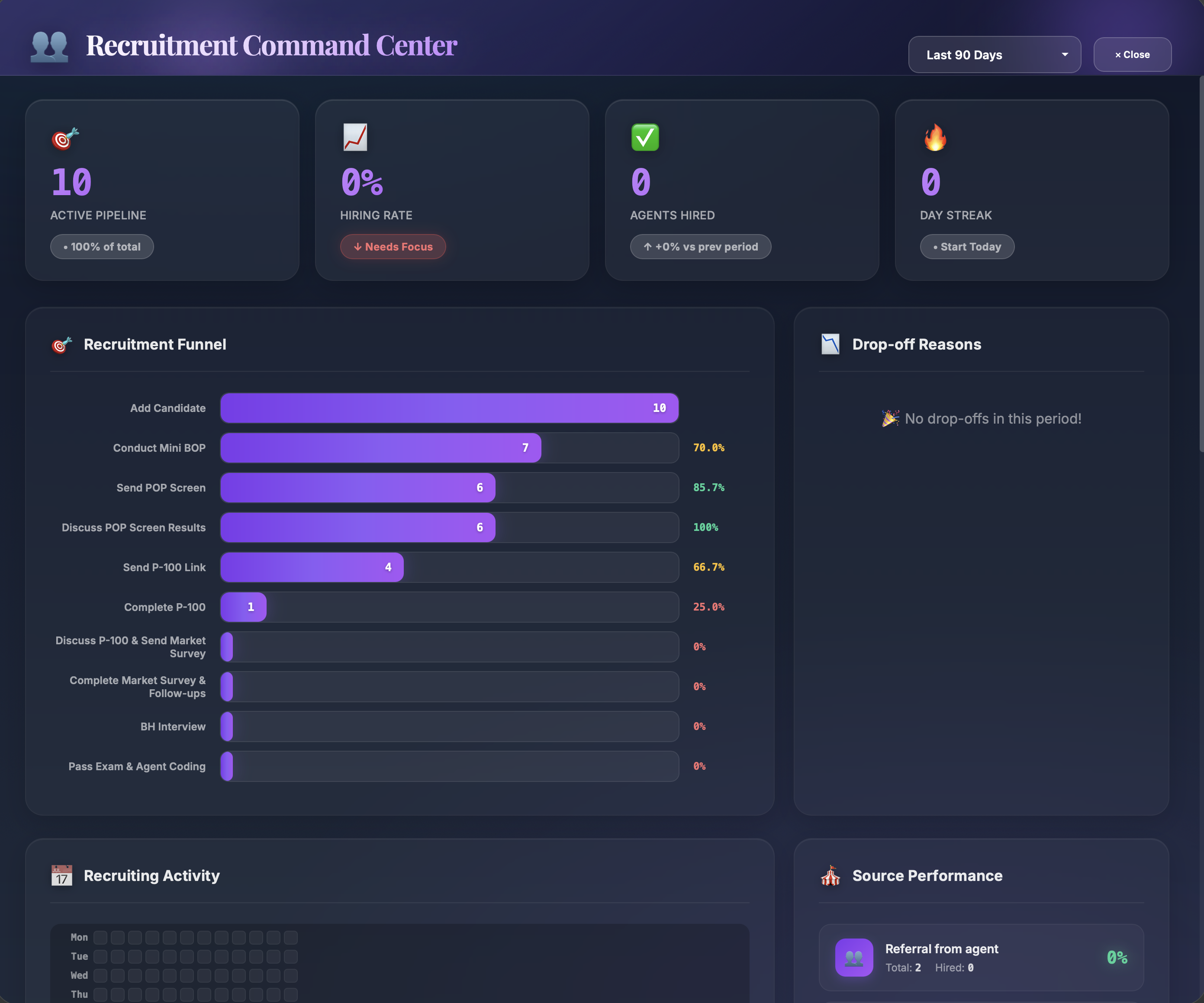Click the flame icon in Day Streak card
The height and width of the screenshot is (1003, 1204).
(x=935, y=137)
